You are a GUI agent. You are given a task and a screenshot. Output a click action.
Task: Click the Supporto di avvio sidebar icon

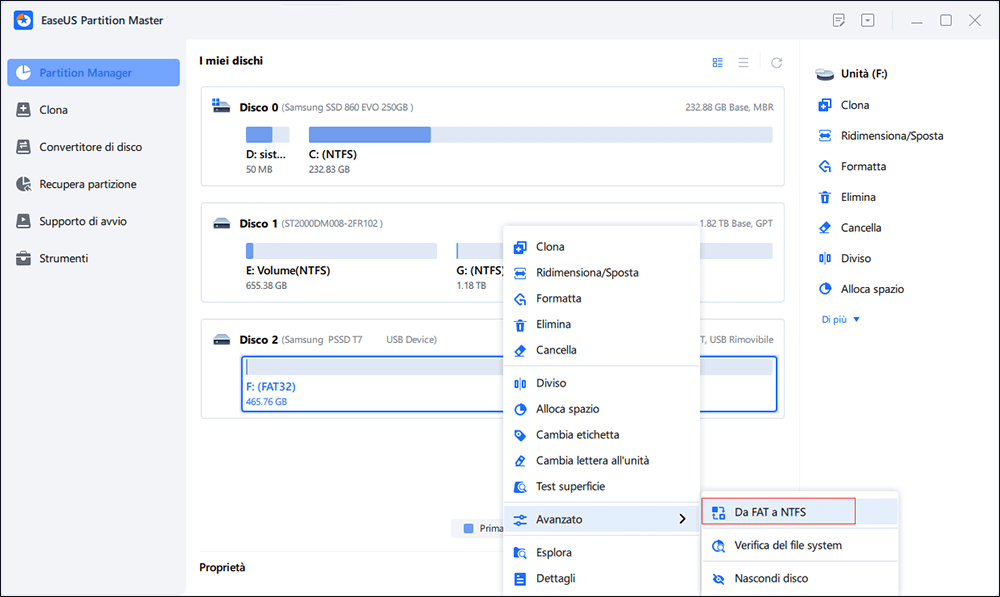[x=24, y=221]
